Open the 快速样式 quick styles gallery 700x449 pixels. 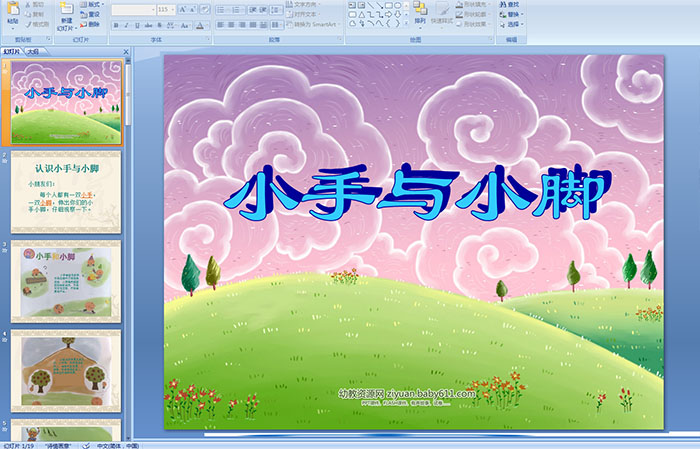pyautogui.click(x=442, y=14)
